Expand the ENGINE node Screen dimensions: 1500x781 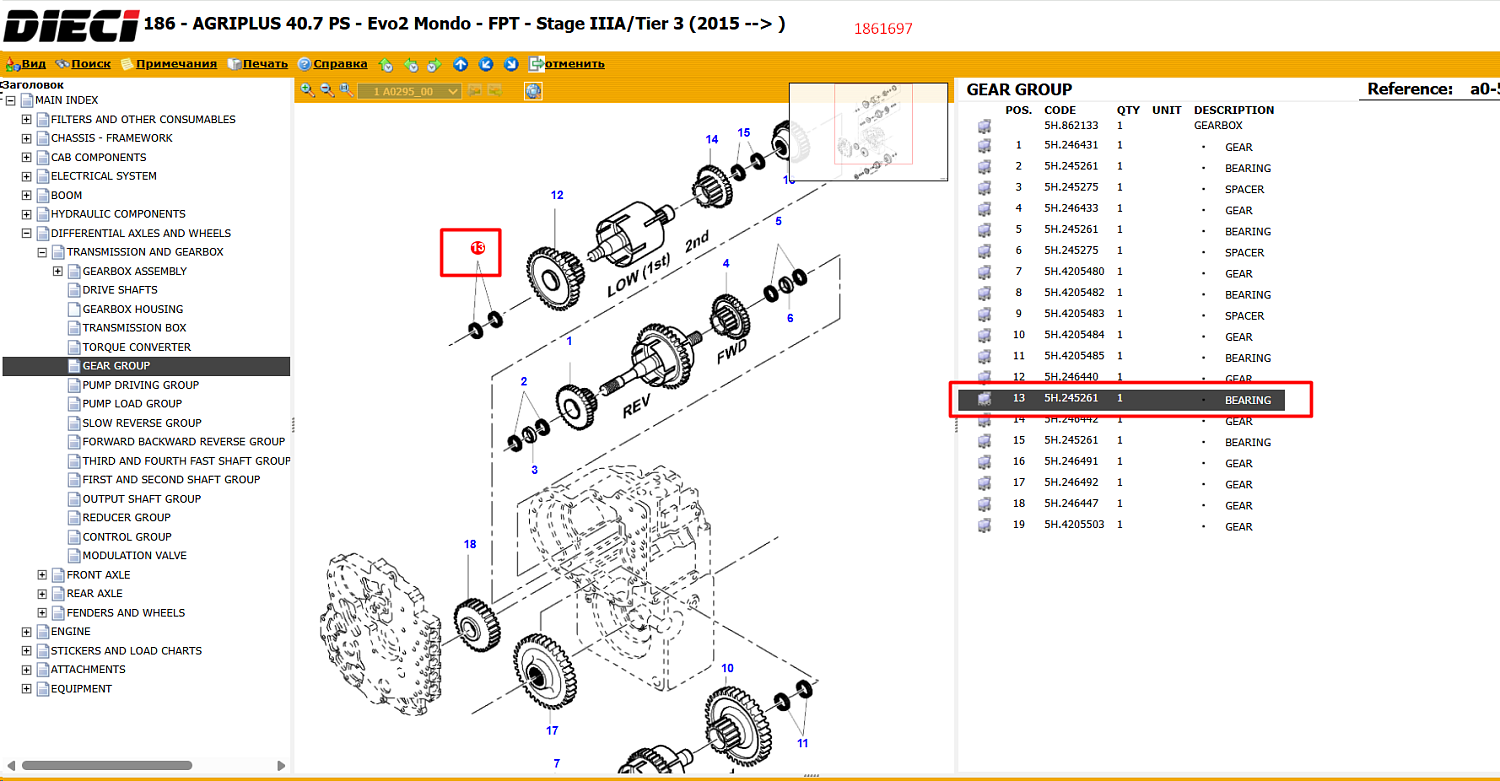[27, 632]
